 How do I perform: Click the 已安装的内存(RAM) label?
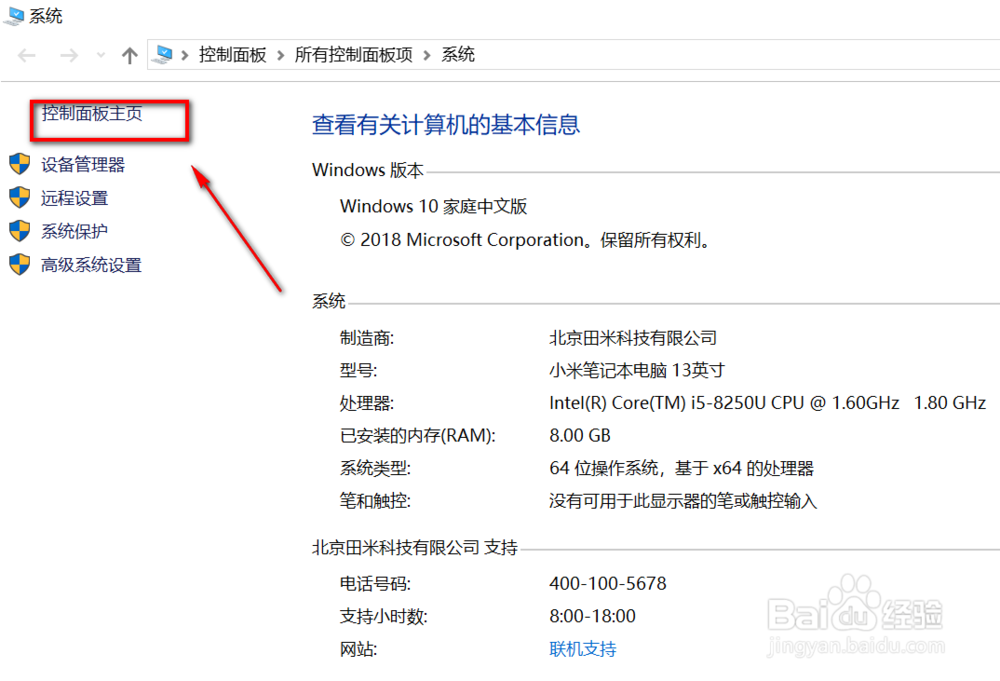coord(418,436)
